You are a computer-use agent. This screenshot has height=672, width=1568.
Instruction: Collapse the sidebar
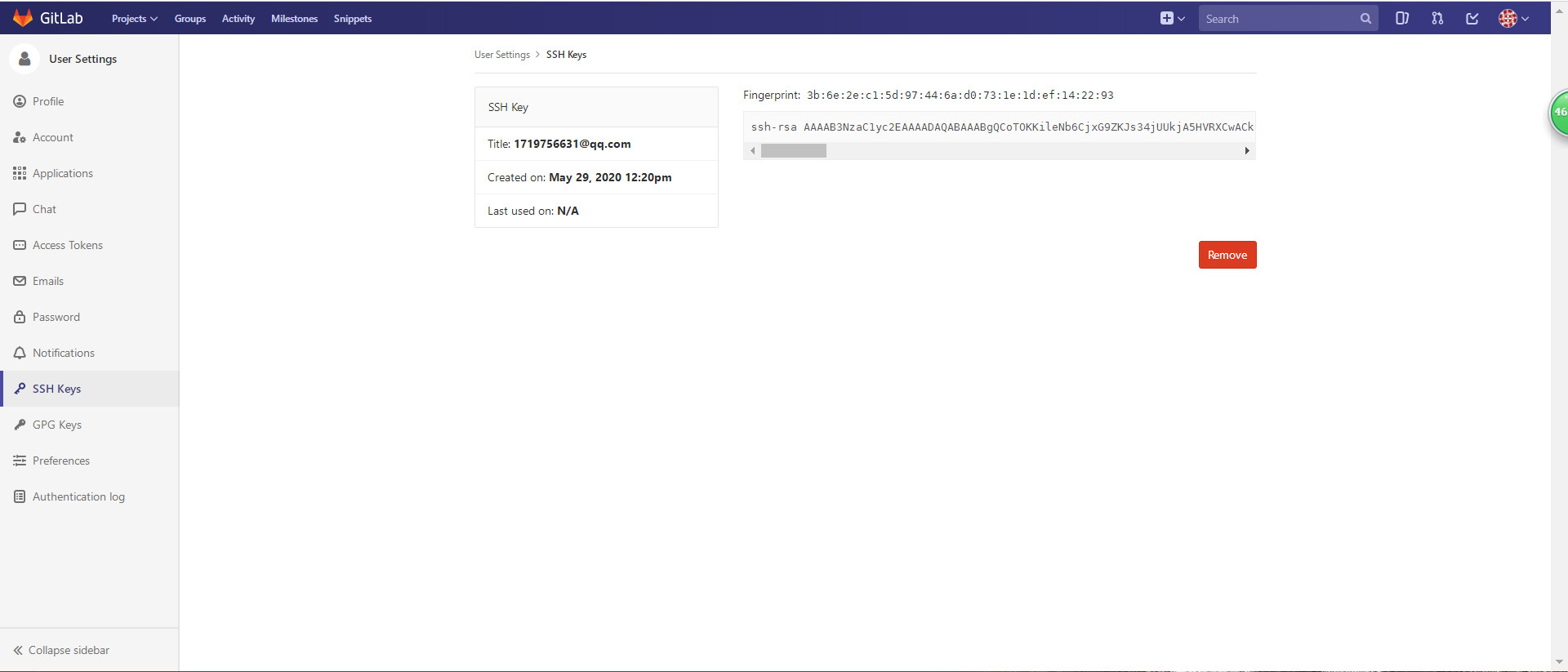click(61, 650)
